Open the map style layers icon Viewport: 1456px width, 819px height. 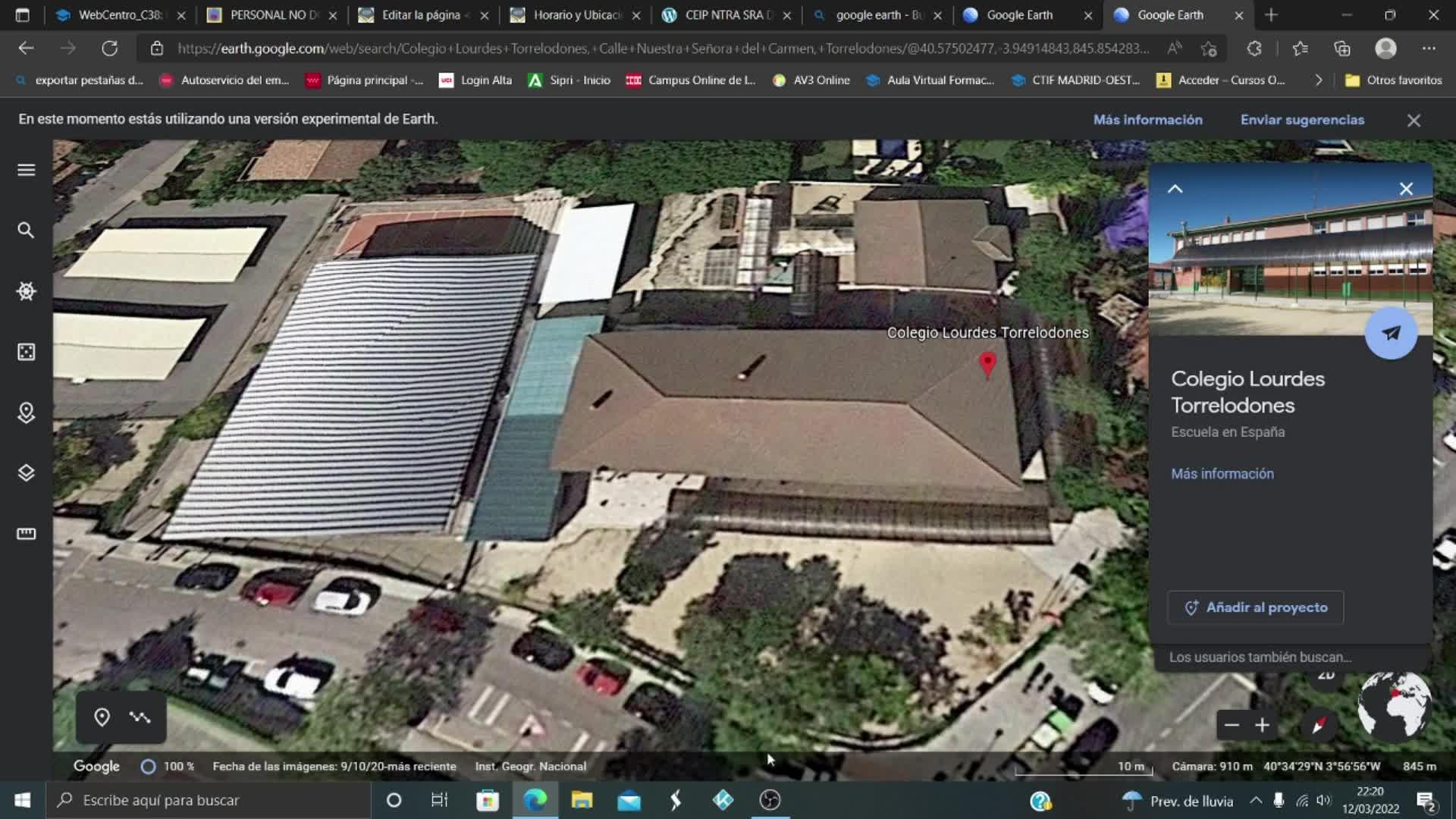26,473
